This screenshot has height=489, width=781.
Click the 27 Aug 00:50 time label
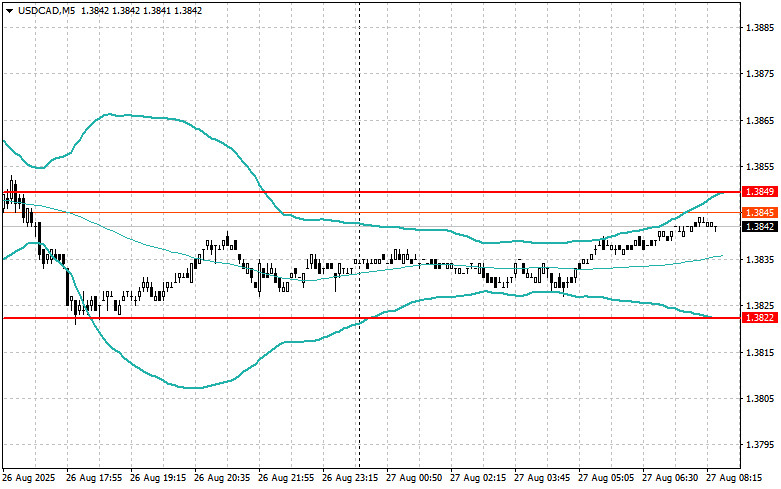(x=414, y=478)
